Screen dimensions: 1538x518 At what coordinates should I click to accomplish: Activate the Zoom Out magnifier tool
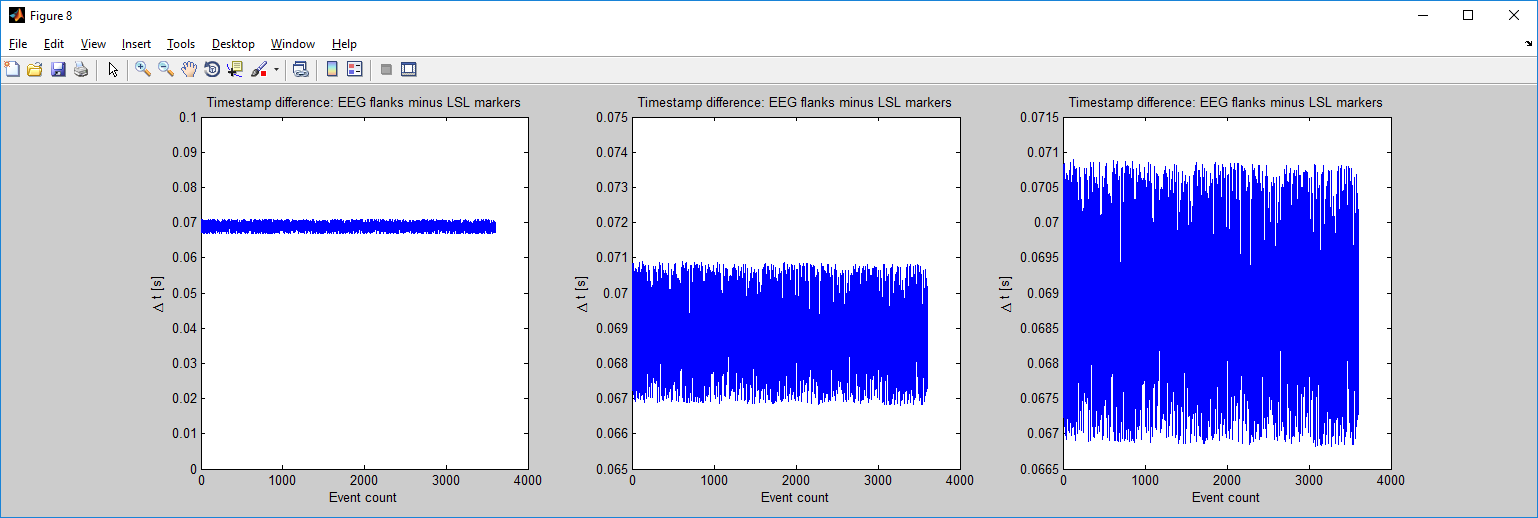[166, 69]
